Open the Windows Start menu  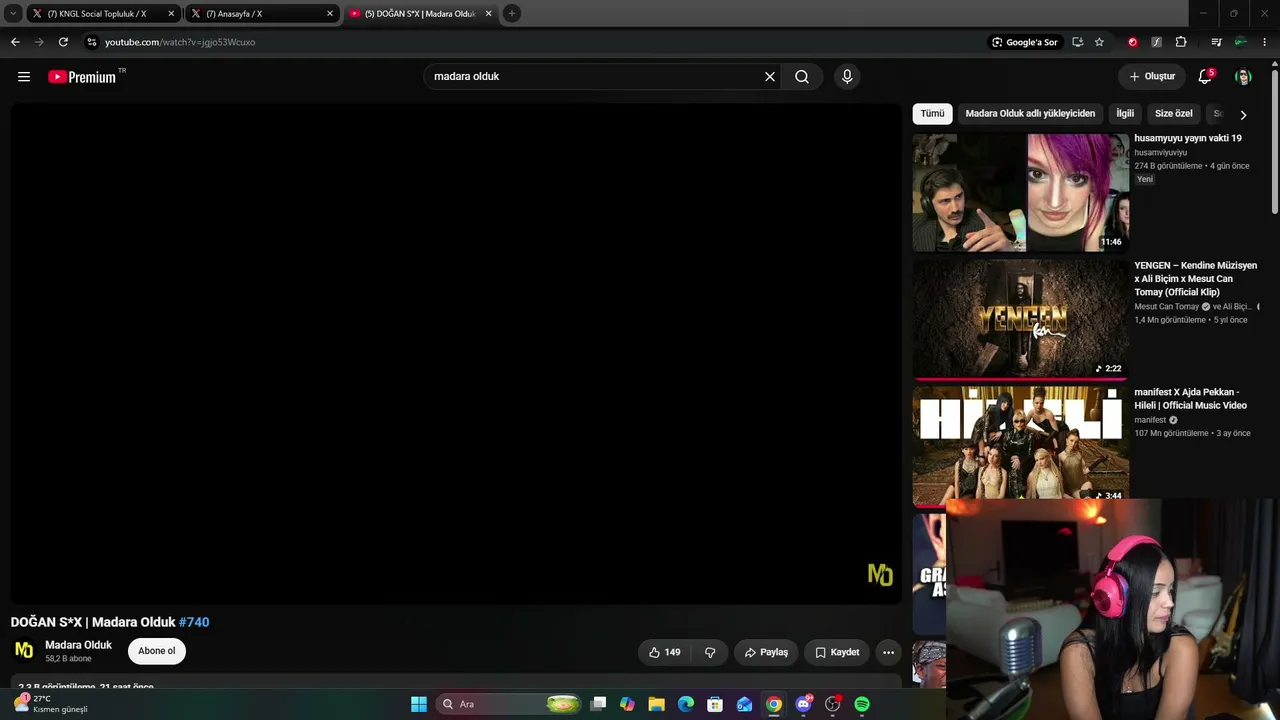pos(419,704)
